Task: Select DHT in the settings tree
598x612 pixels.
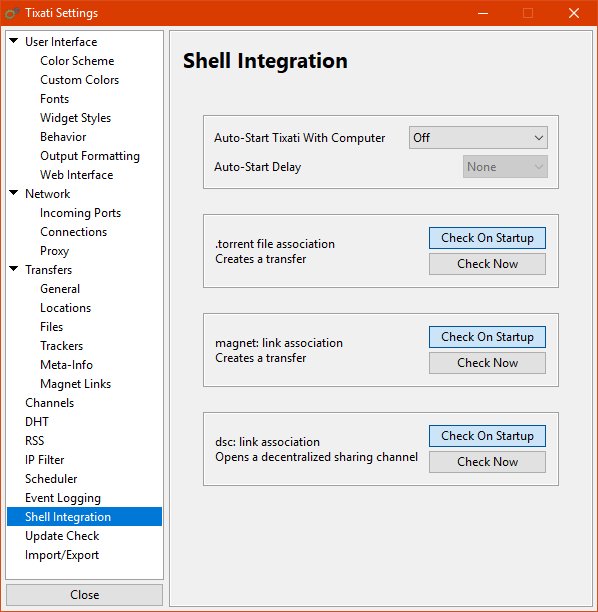Action: [x=37, y=422]
